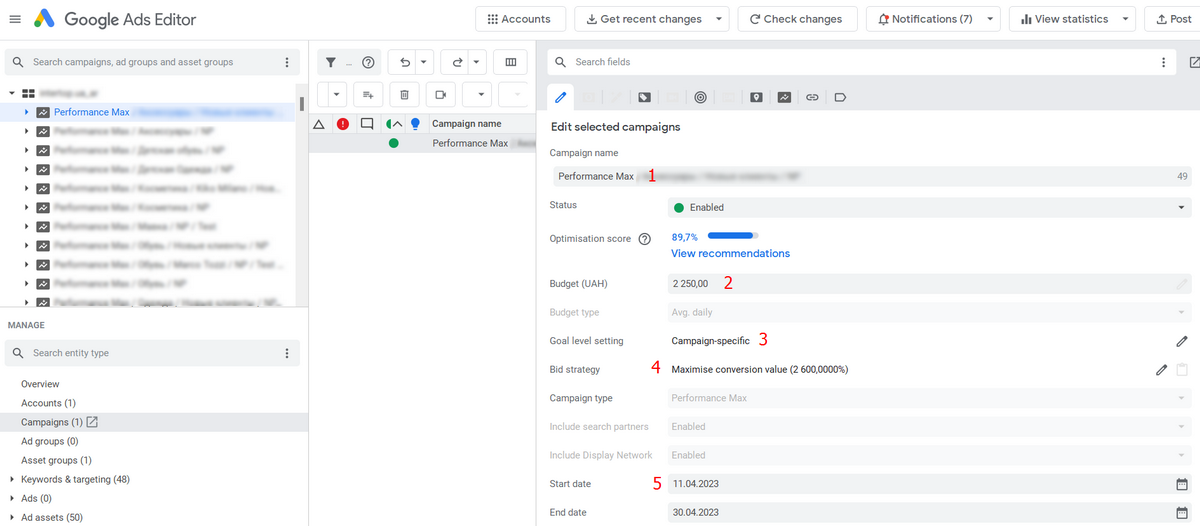
Task: Select the pencil edit tab
Action: (x=561, y=97)
